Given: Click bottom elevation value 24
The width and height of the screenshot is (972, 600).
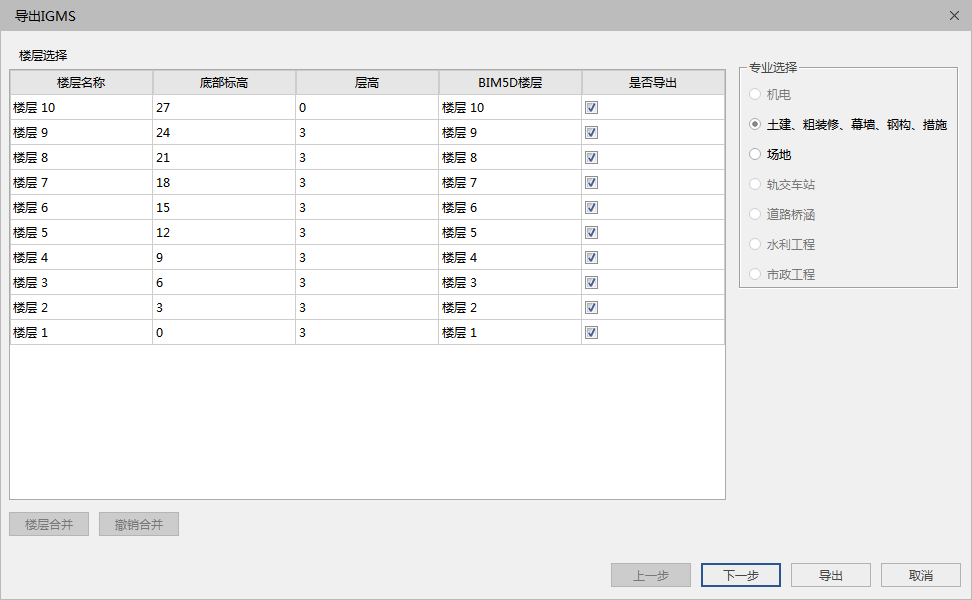Looking at the screenshot, I should click(224, 133).
